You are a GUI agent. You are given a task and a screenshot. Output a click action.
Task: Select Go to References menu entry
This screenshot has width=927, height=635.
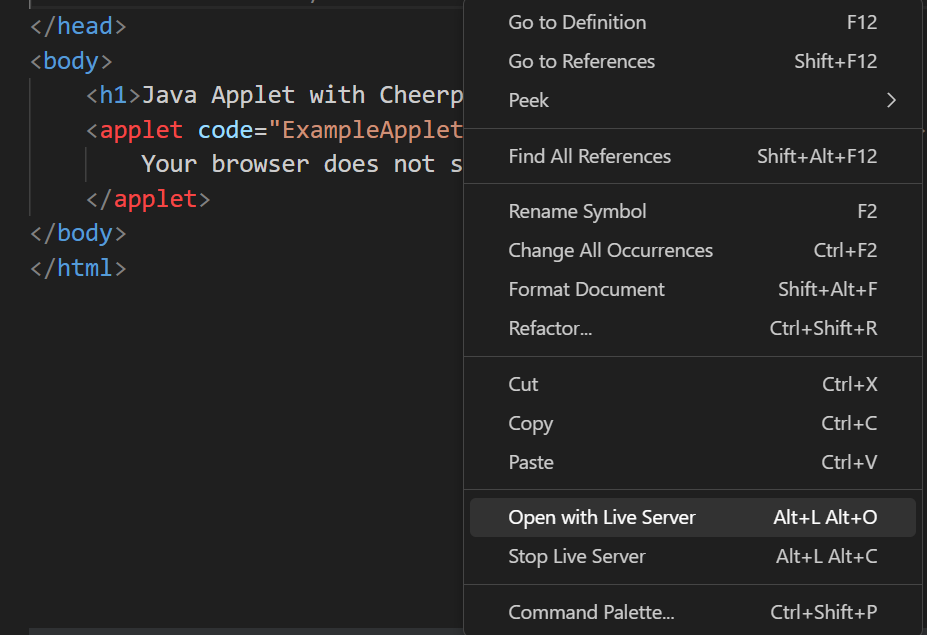pyautogui.click(x=692, y=61)
